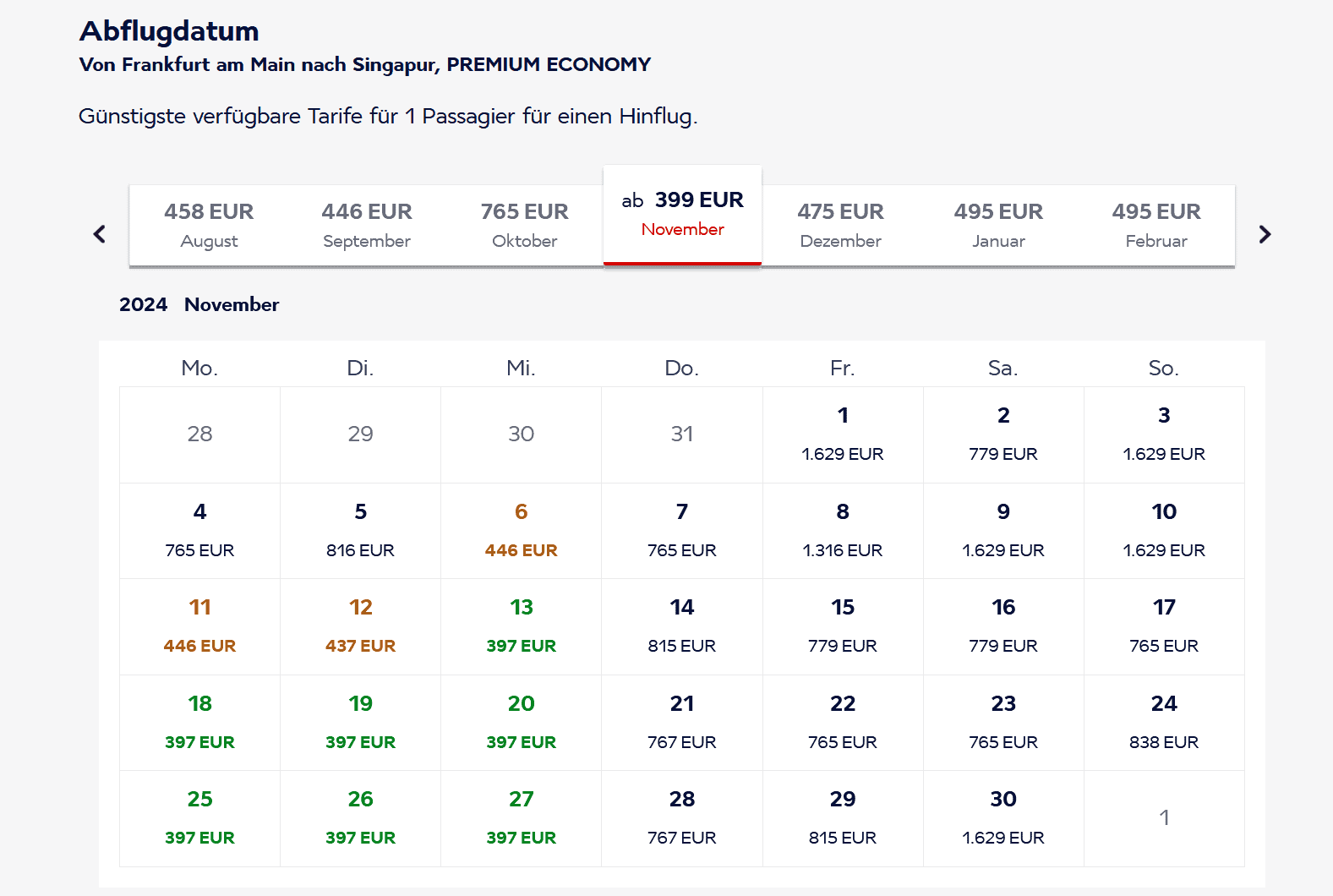Select November 30 priced 1.629 EUR
Viewport: 1333px width, 896px height.
coord(1003,818)
